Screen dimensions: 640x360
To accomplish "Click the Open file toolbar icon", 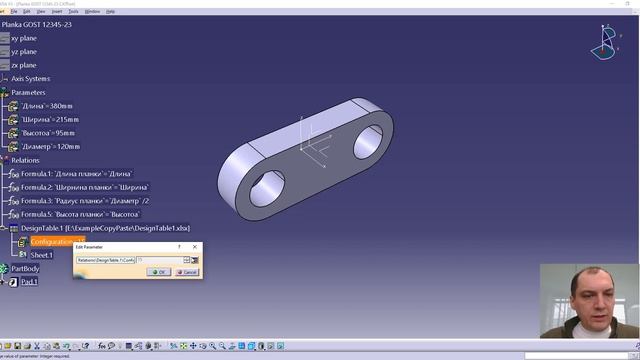I will (x=8, y=346).
